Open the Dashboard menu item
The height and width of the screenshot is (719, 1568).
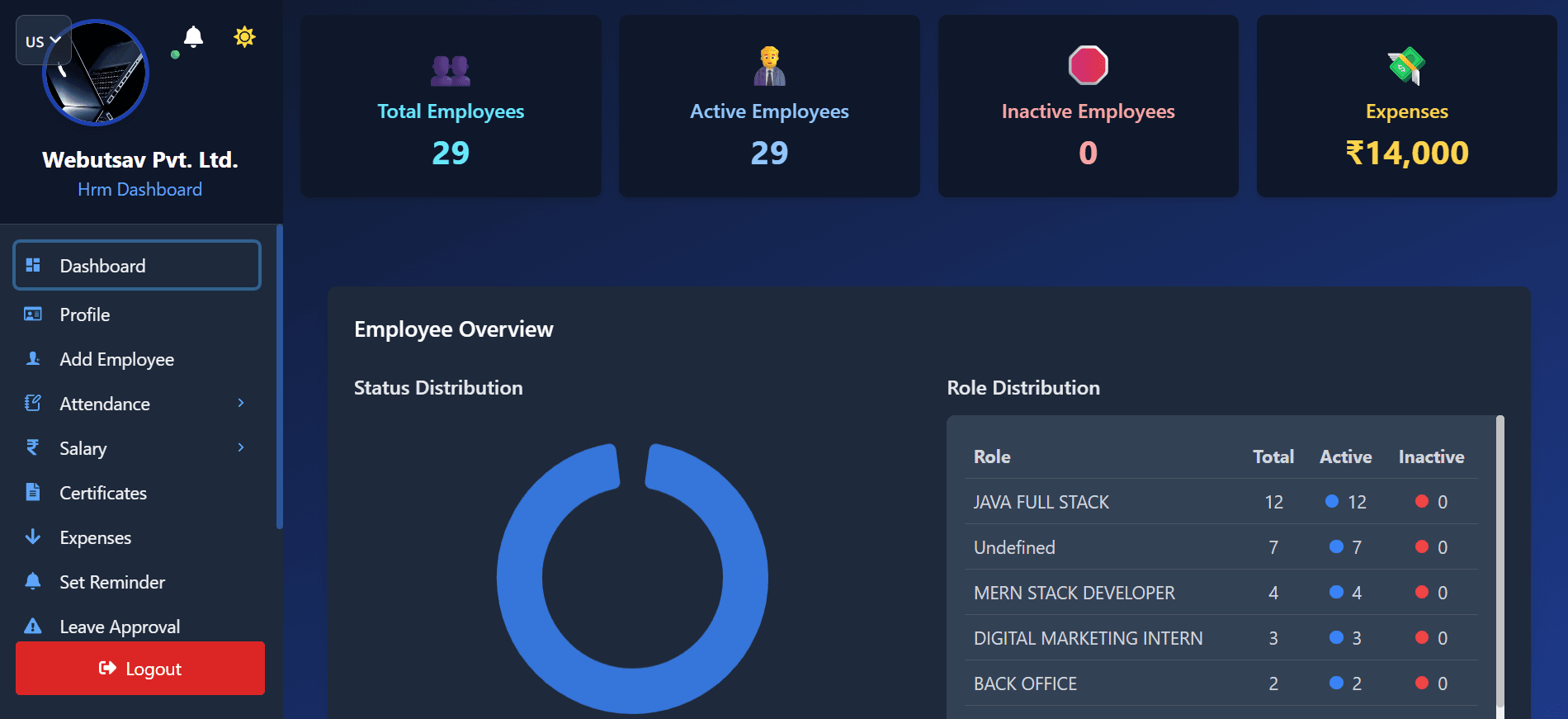point(137,266)
